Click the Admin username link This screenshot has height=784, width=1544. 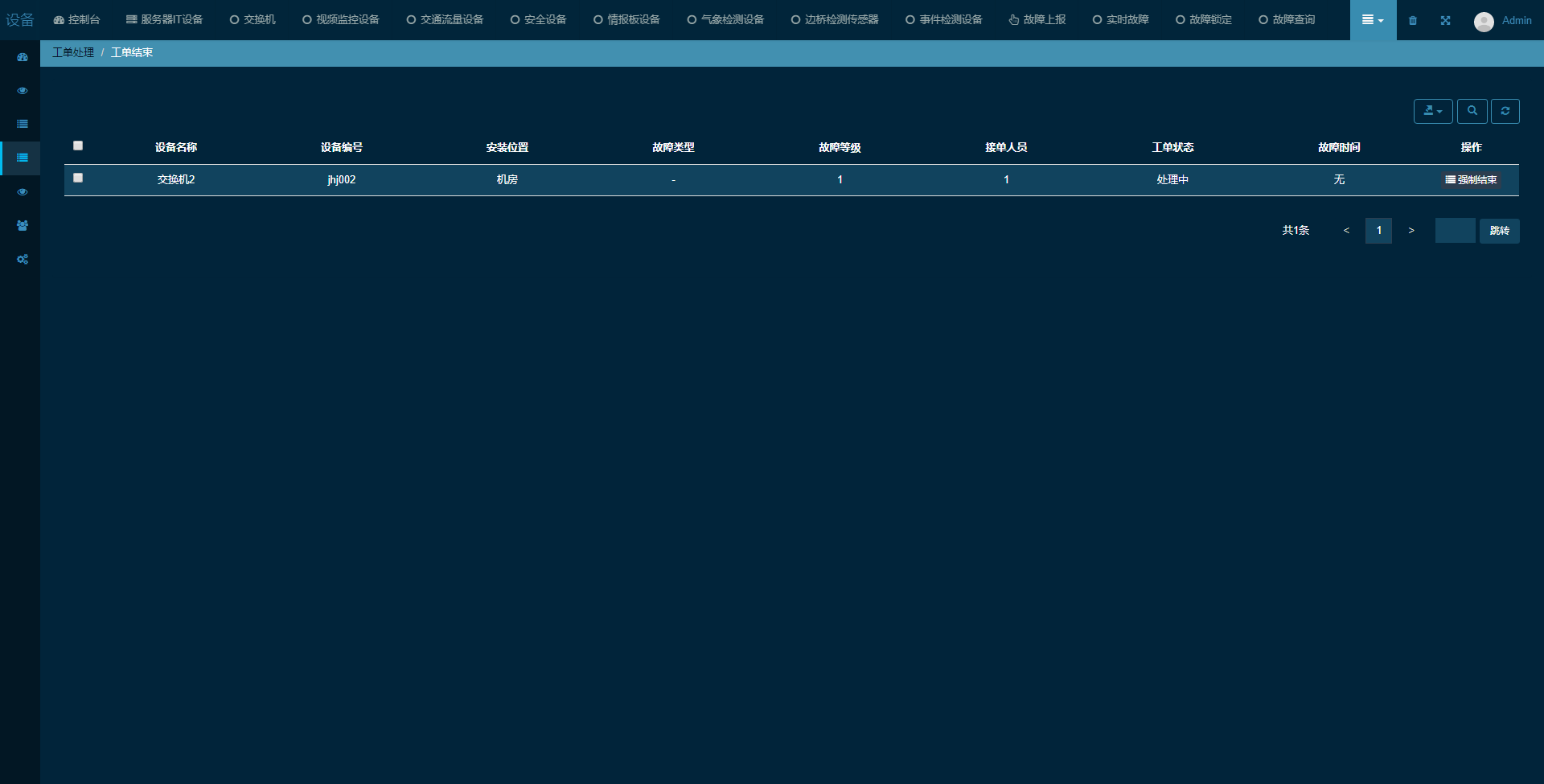click(x=1517, y=21)
